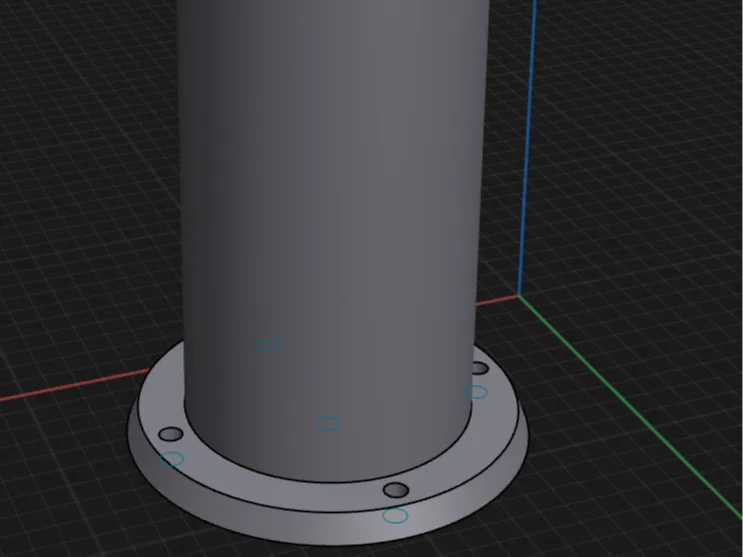Select the blue sketch circle at the cylinder's lower center
This screenshot has width=743, height=557.
327,424
